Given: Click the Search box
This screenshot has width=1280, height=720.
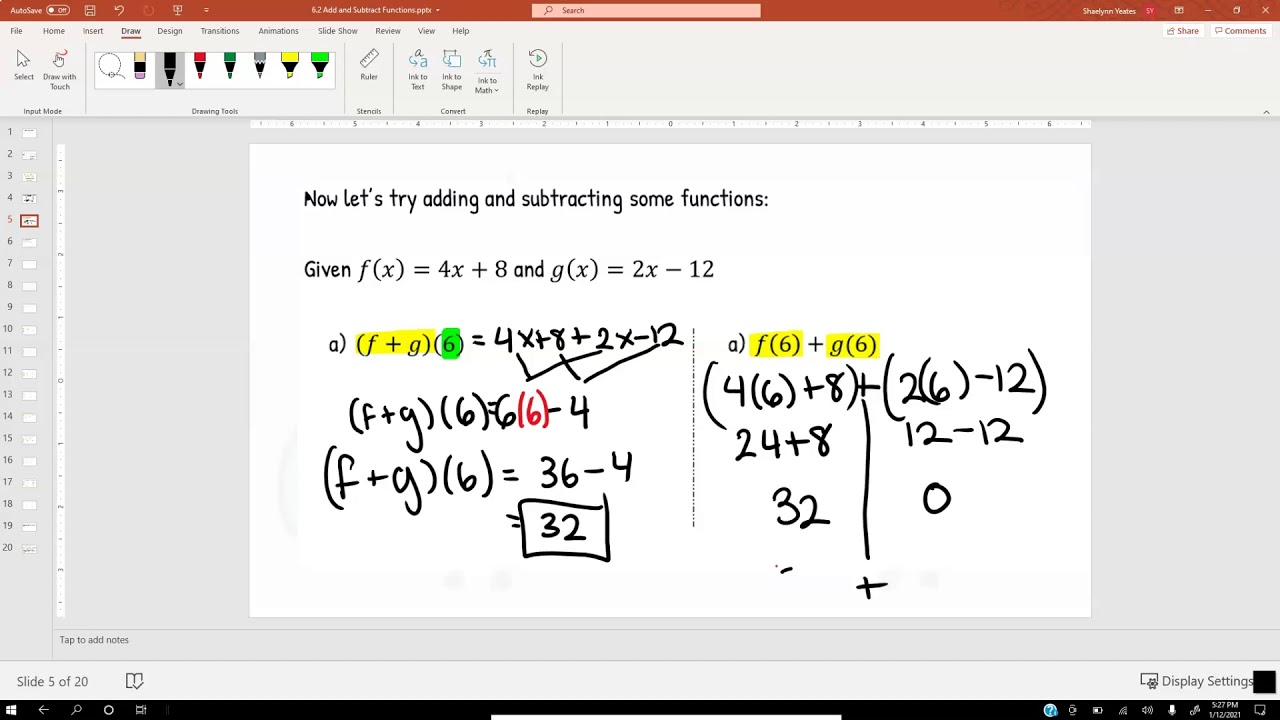Looking at the screenshot, I should [x=646, y=10].
